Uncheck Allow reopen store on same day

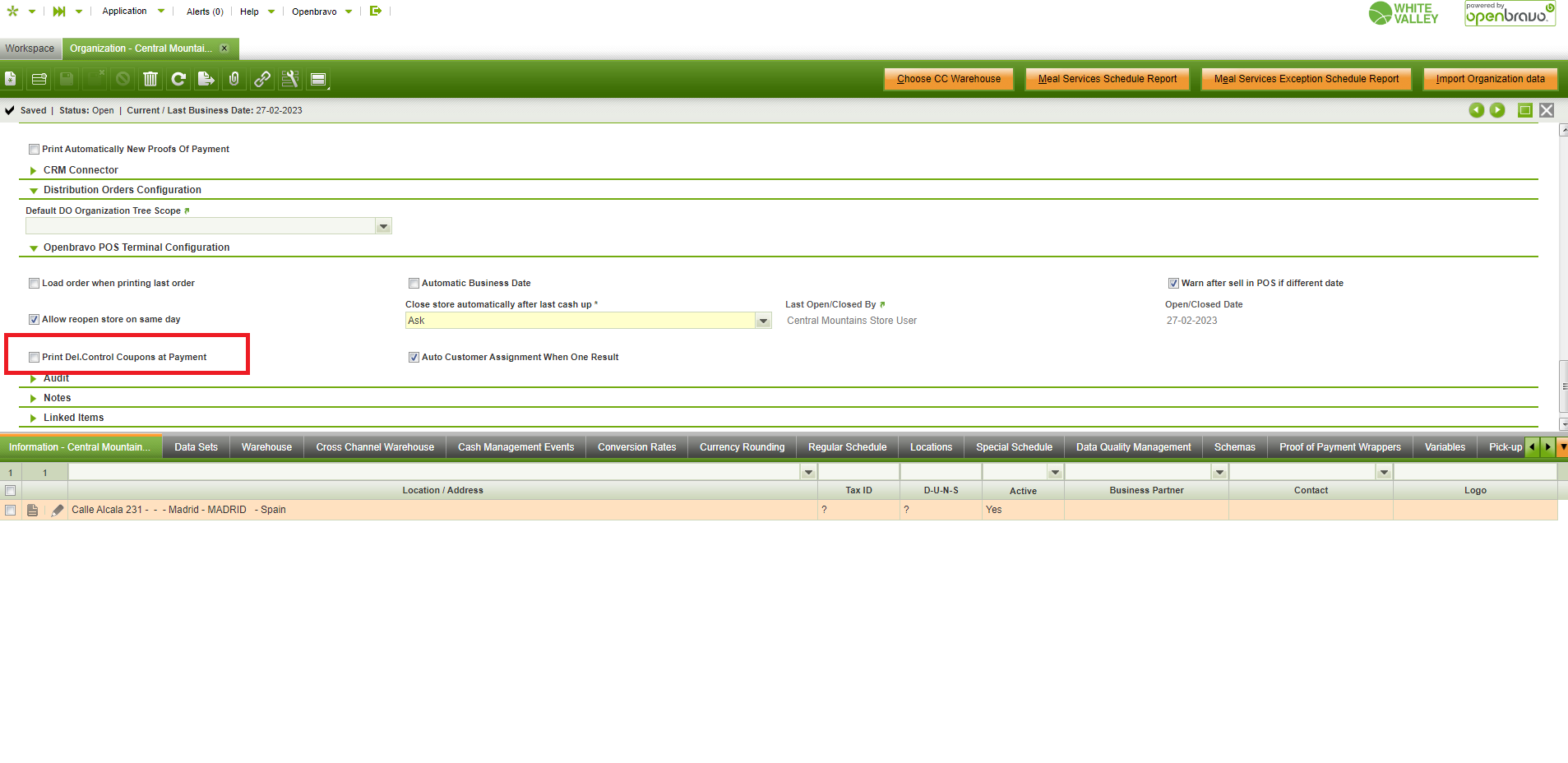point(35,320)
